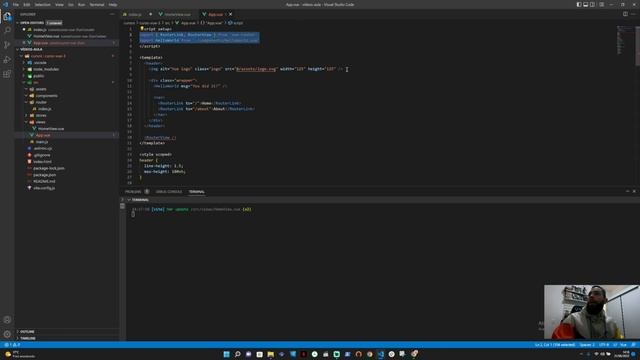640x360 pixels.
Task: Open package.json in the explorer
Action: [44, 175]
